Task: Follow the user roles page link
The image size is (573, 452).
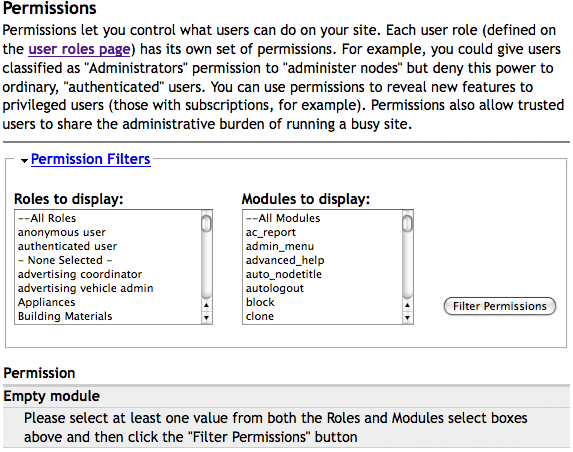Action: click(x=79, y=49)
